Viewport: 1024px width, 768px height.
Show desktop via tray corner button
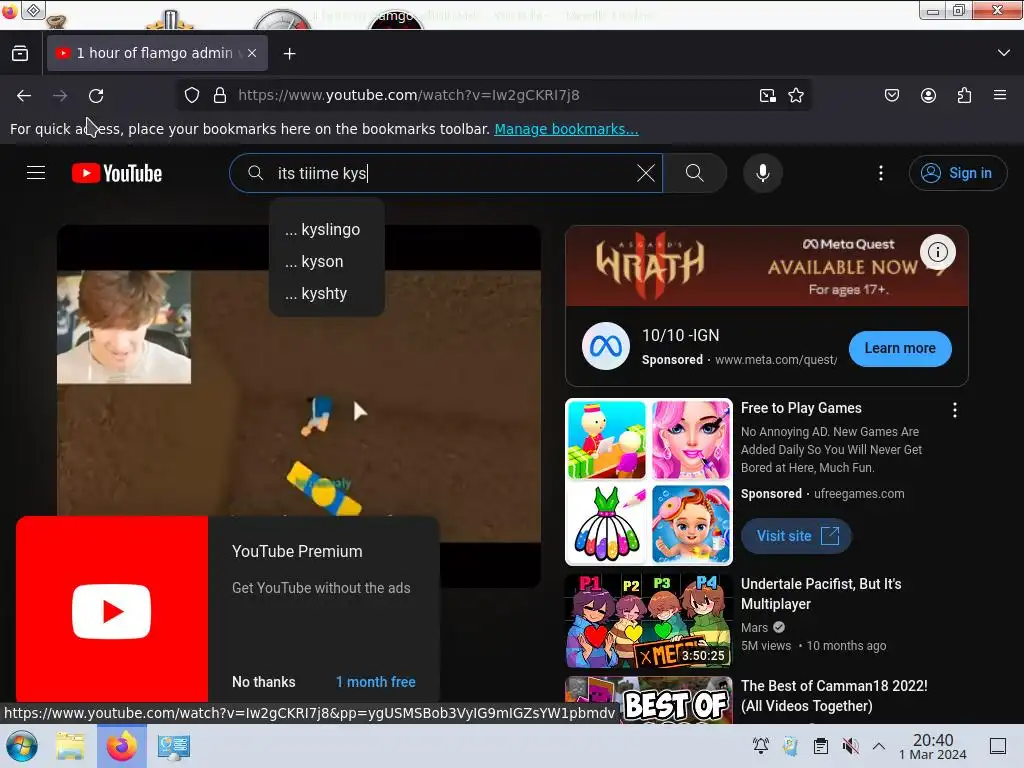click(x=998, y=746)
